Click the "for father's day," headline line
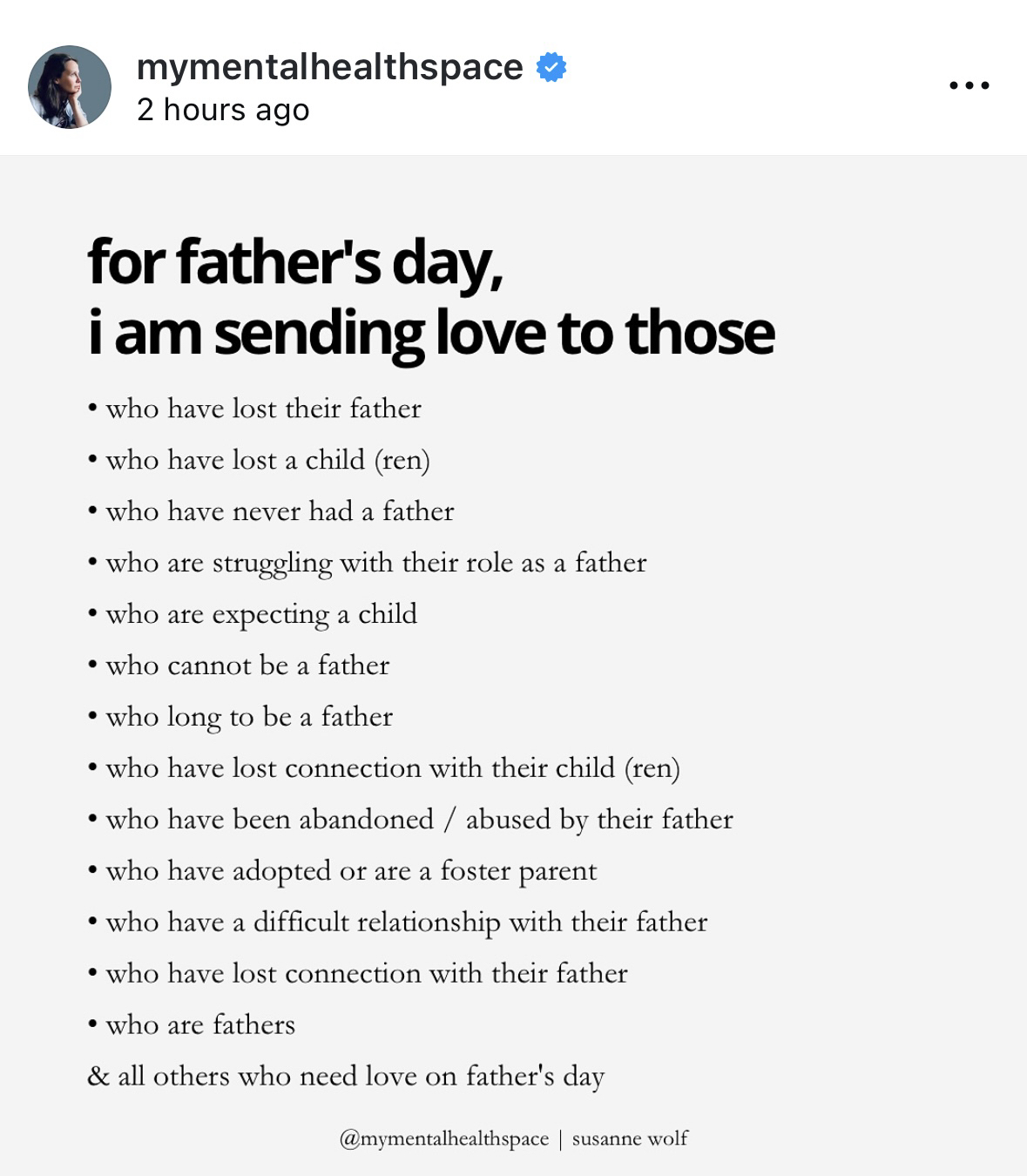The image size is (1027, 1176). click(295, 261)
